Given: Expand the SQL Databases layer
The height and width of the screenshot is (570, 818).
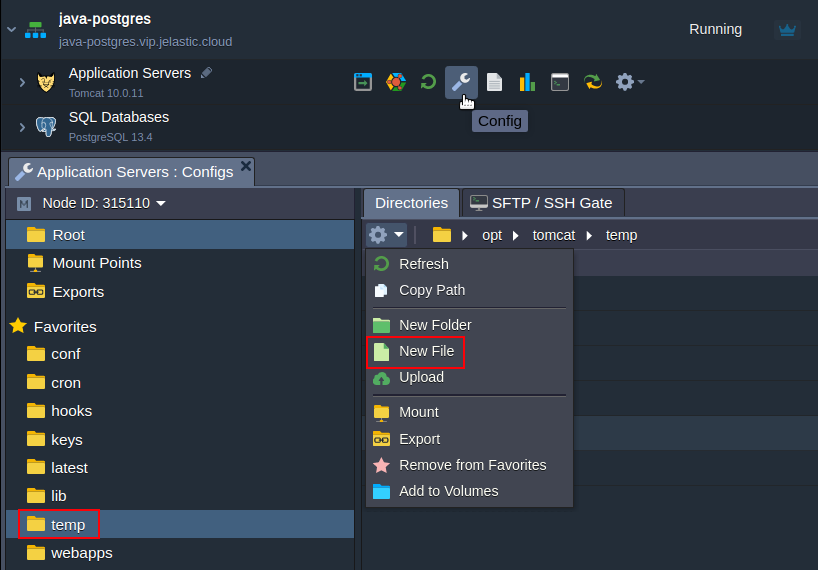Looking at the screenshot, I should click(x=22, y=127).
